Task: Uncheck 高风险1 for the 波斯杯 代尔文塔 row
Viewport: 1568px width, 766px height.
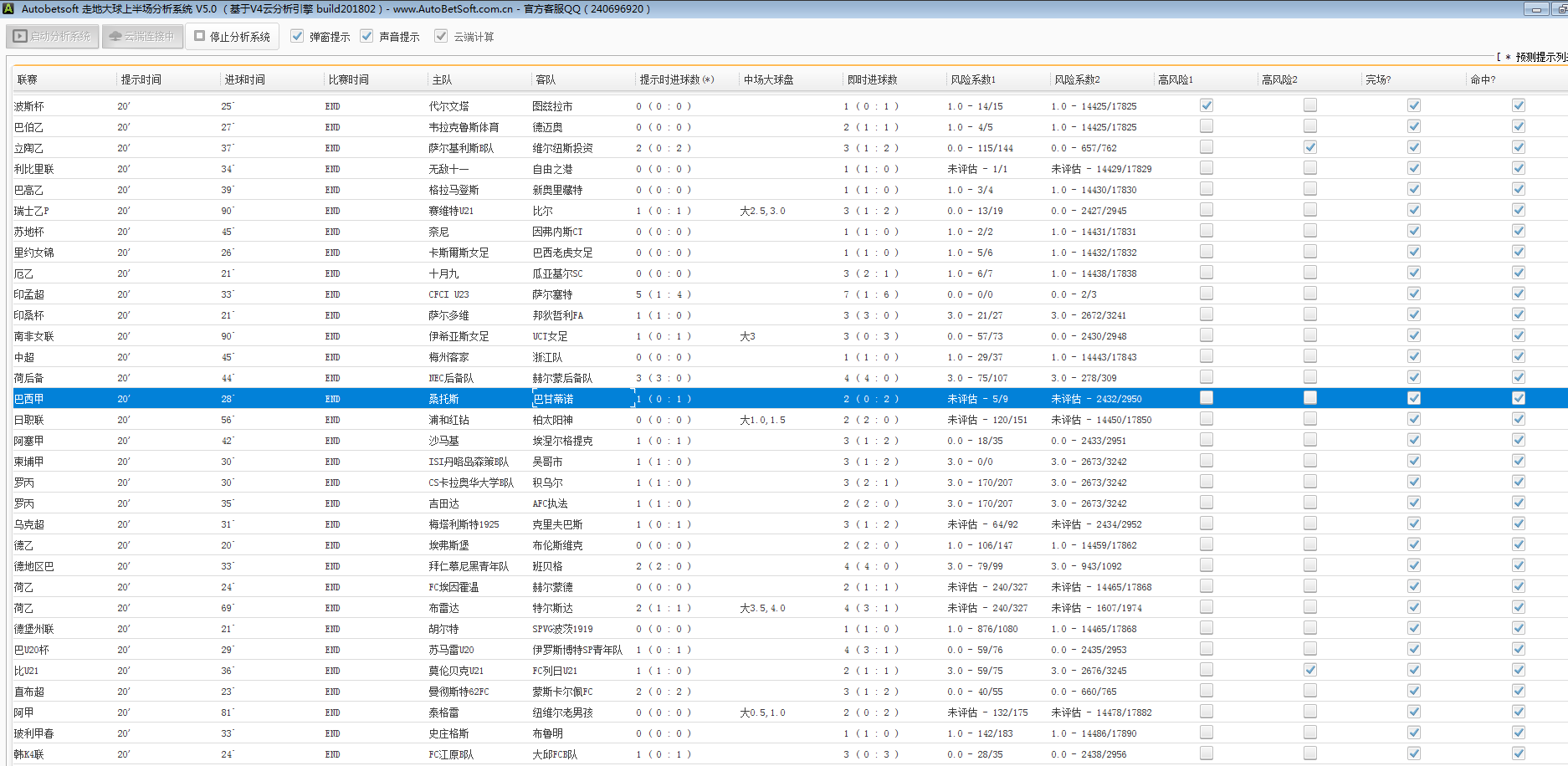Action: pos(1206,105)
